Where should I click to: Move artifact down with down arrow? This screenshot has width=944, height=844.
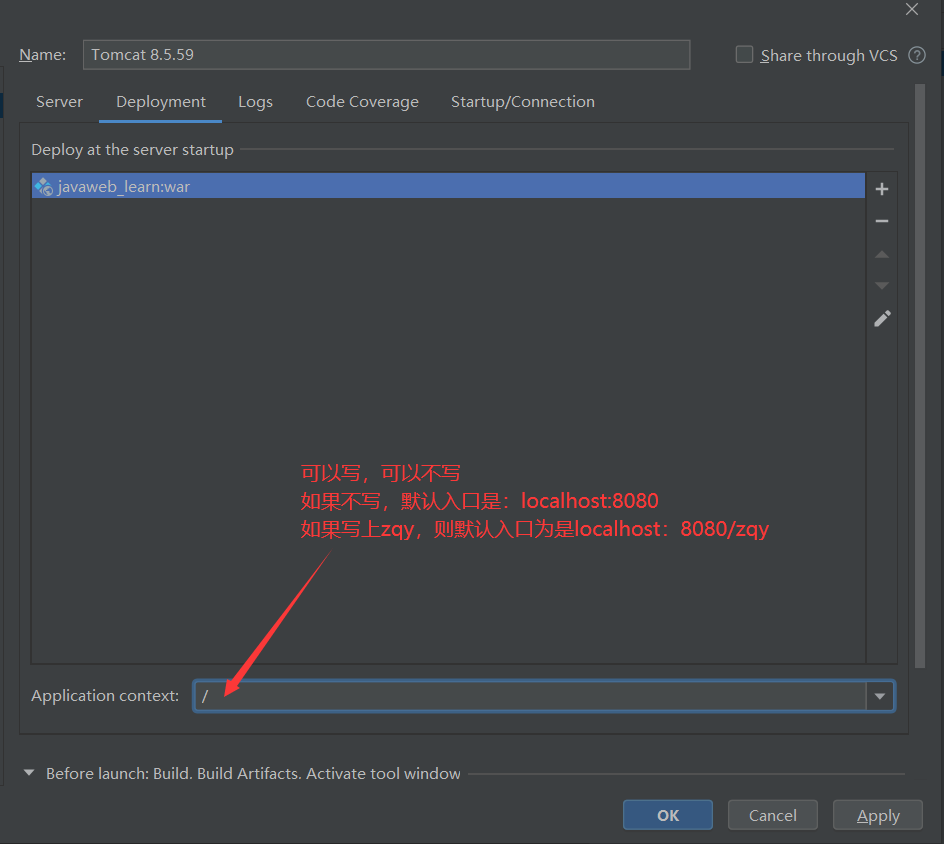point(881,286)
